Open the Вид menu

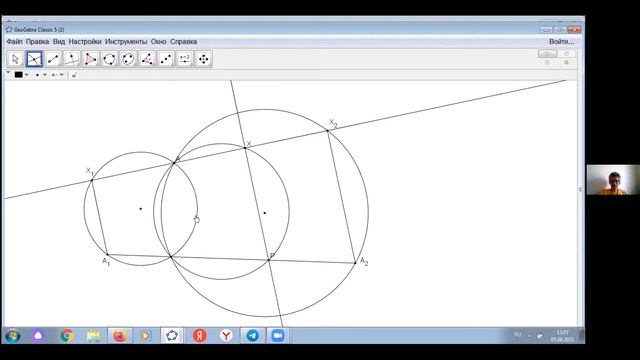pyautogui.click(x=59, y=42)
